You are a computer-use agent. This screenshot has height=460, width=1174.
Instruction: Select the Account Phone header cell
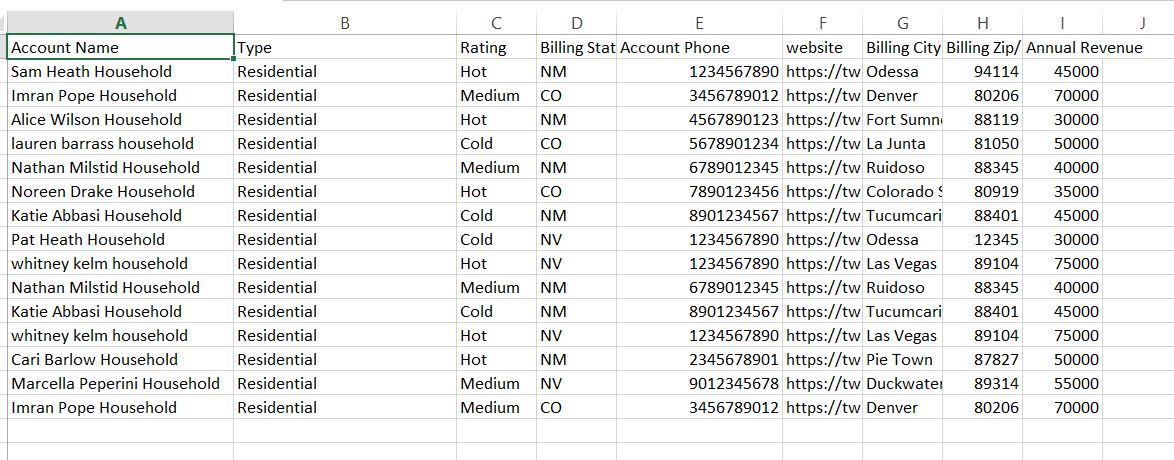pyautogui.click(x=699, y=47)
